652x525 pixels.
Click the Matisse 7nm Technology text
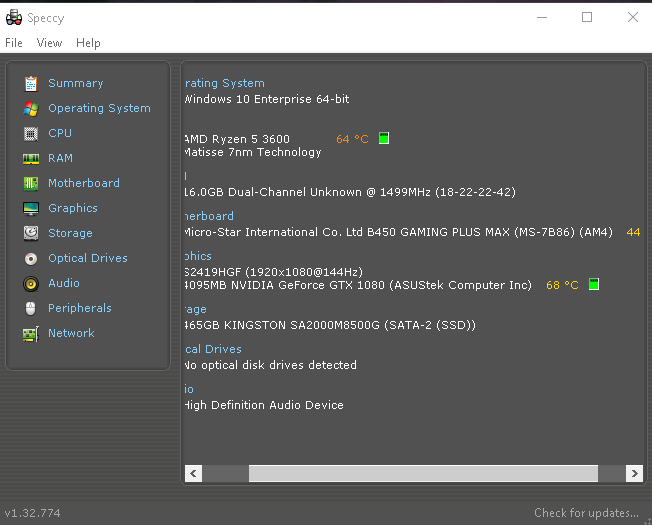tap(253, 152)
